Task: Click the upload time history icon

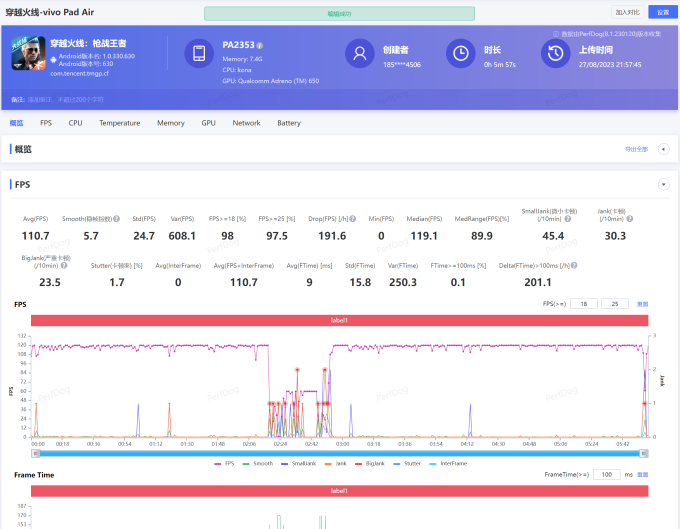Action: [556, 53]
